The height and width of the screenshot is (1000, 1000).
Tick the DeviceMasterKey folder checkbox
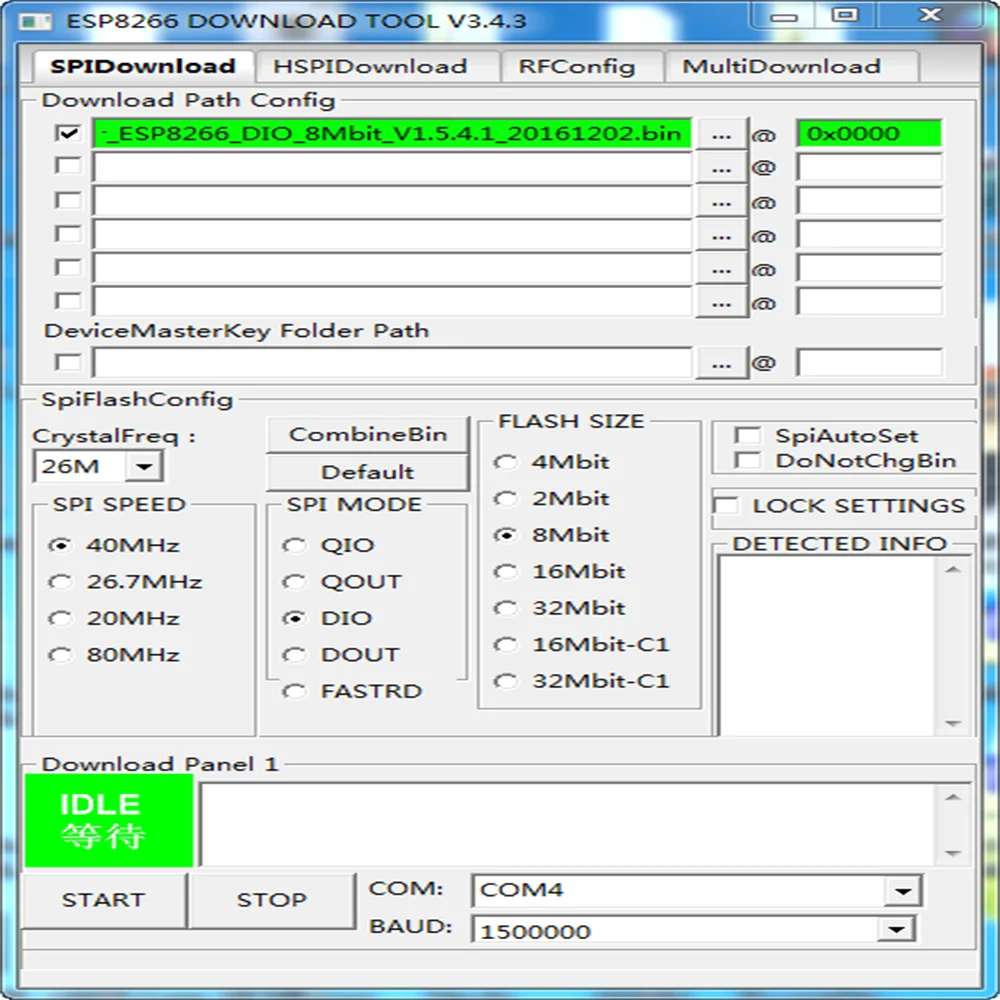point(68,362)
